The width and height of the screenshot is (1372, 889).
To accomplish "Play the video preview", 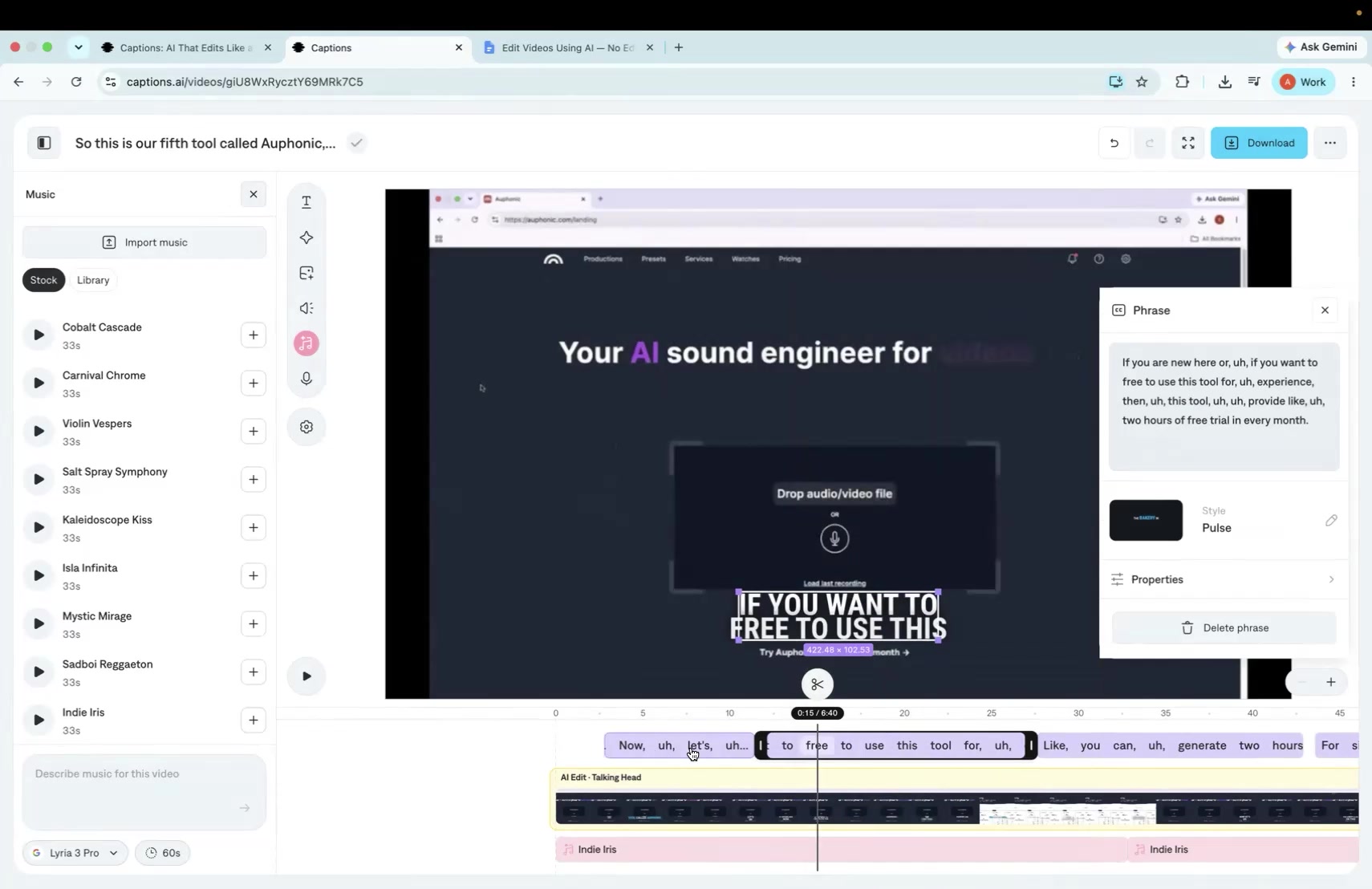I will click(306, 676).
